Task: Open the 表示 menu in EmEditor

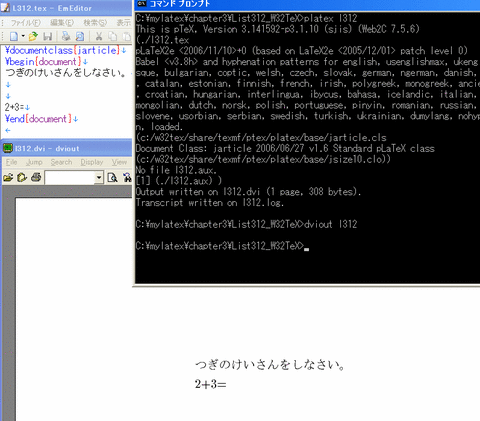Action: click(123, 22)
